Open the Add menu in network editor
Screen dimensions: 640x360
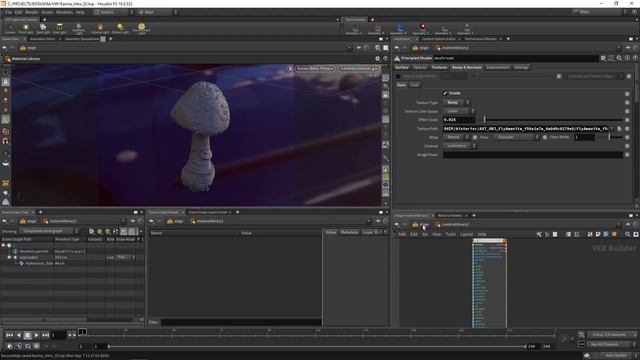(402, 234)
